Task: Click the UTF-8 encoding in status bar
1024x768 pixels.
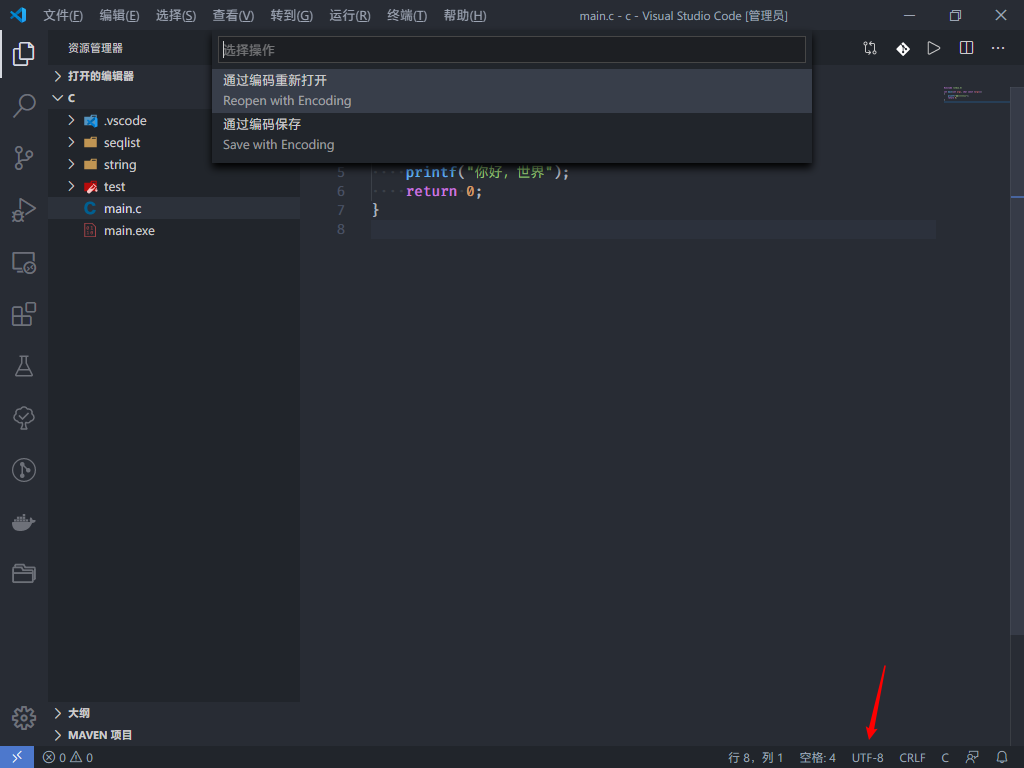Action: tap(867, 758)
